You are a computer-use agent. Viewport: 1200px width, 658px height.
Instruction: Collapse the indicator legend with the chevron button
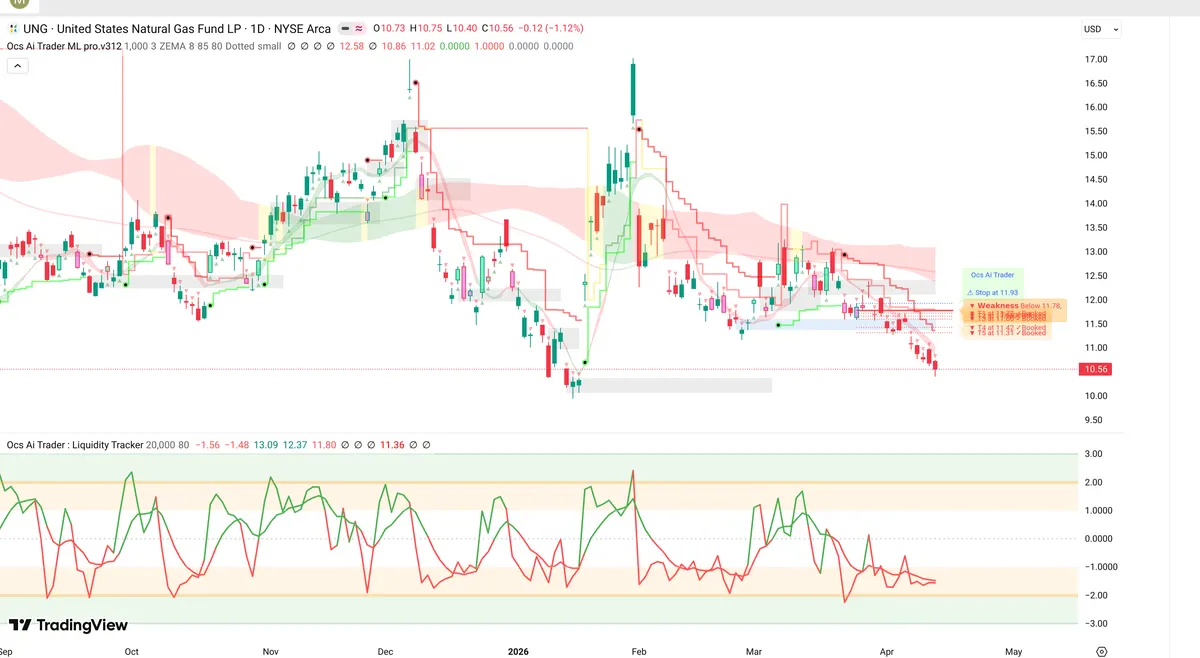click(16, 66)
